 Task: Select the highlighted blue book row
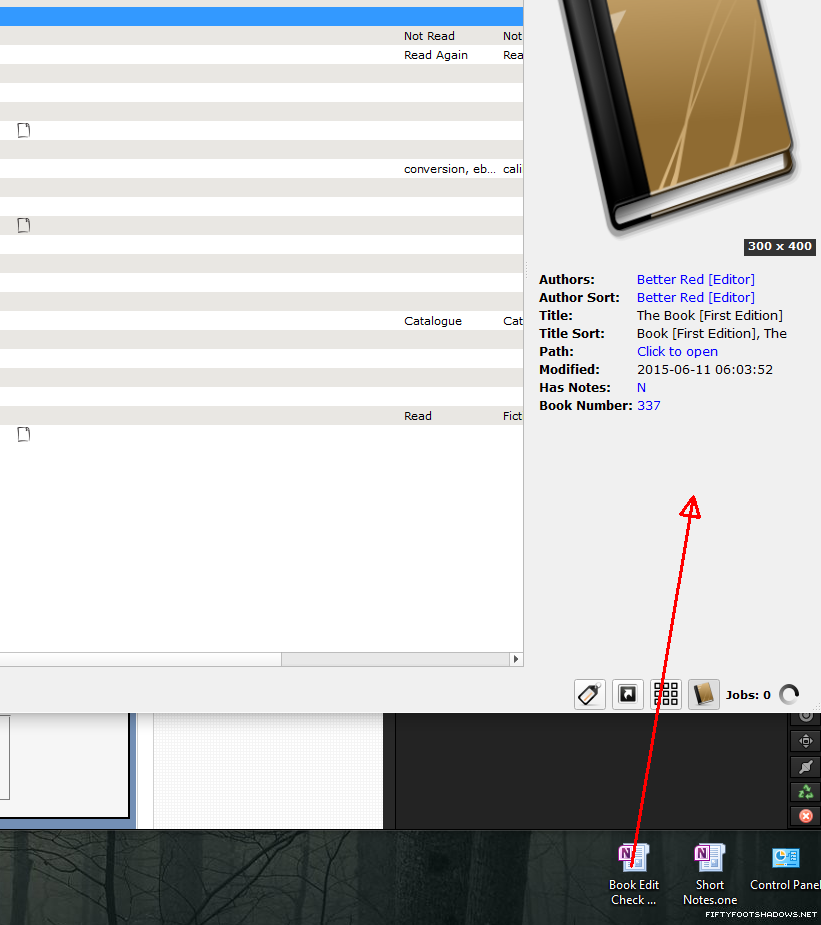(x=261, y=17)
